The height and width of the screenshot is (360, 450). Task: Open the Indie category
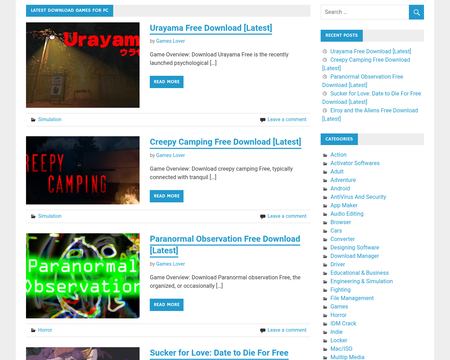coord(336,332)
